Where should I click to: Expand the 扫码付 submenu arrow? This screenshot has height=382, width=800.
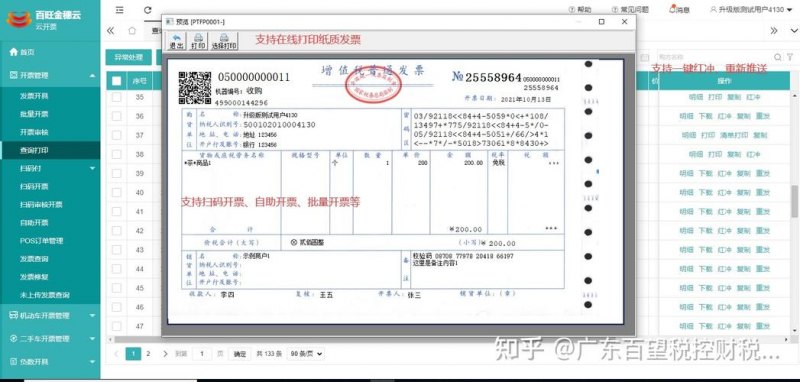92,168
